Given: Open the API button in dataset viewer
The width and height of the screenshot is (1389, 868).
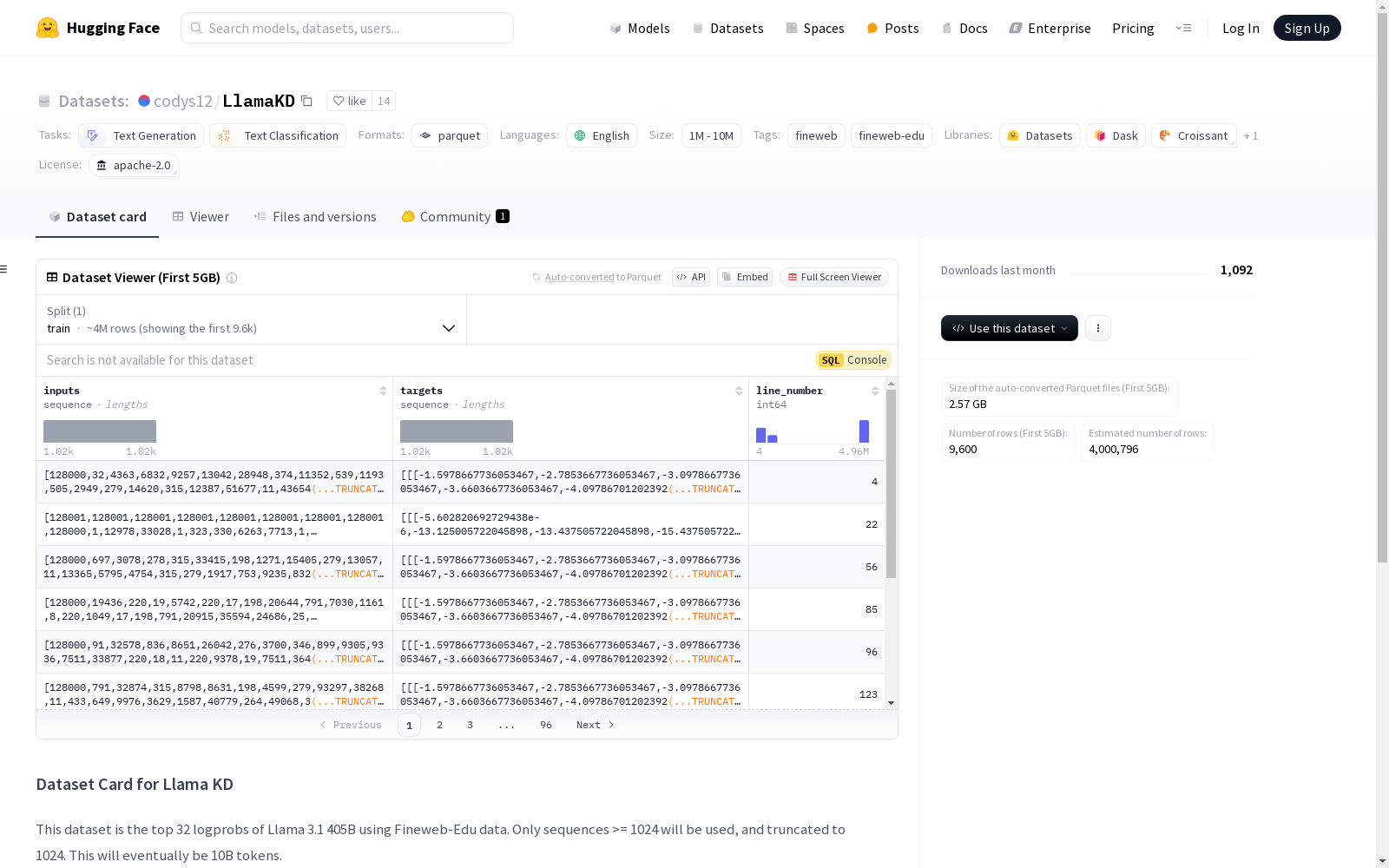Looking at the screenshot, I should point(691,277).
